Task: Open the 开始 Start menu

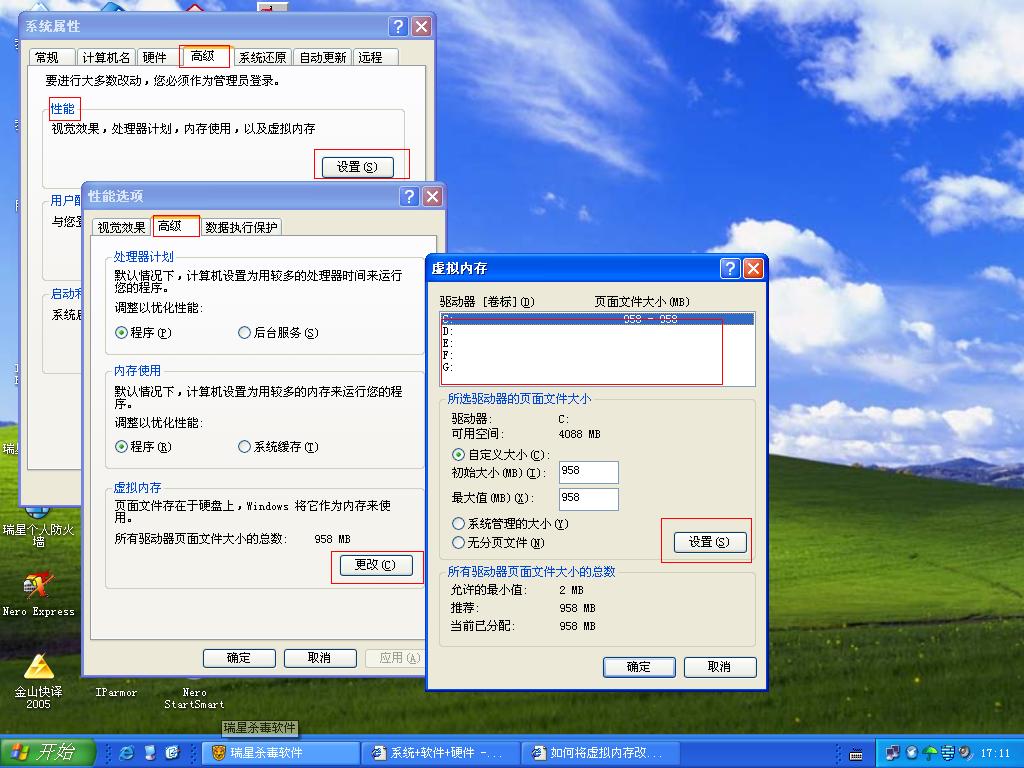Action: 47,752
